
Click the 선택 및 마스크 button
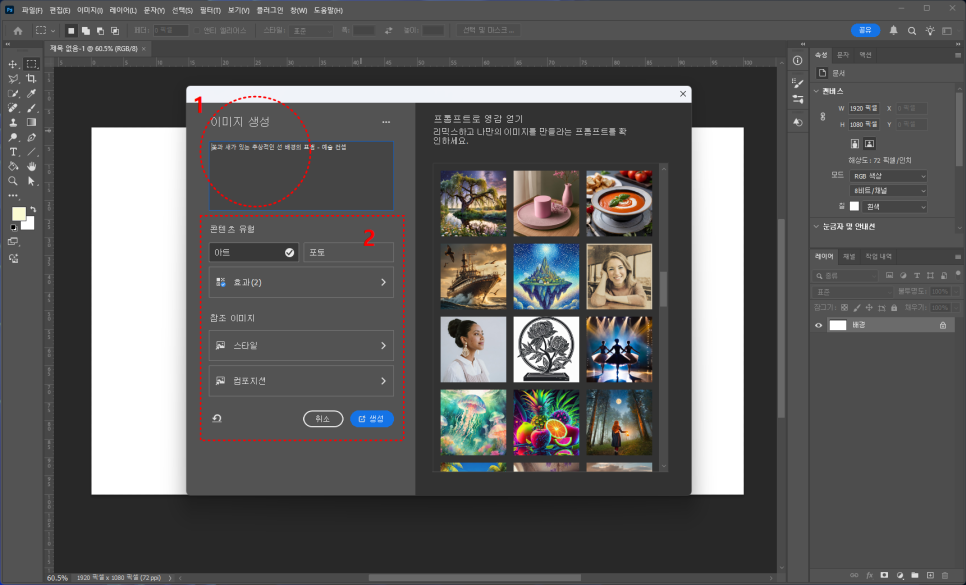coord(488,30)
